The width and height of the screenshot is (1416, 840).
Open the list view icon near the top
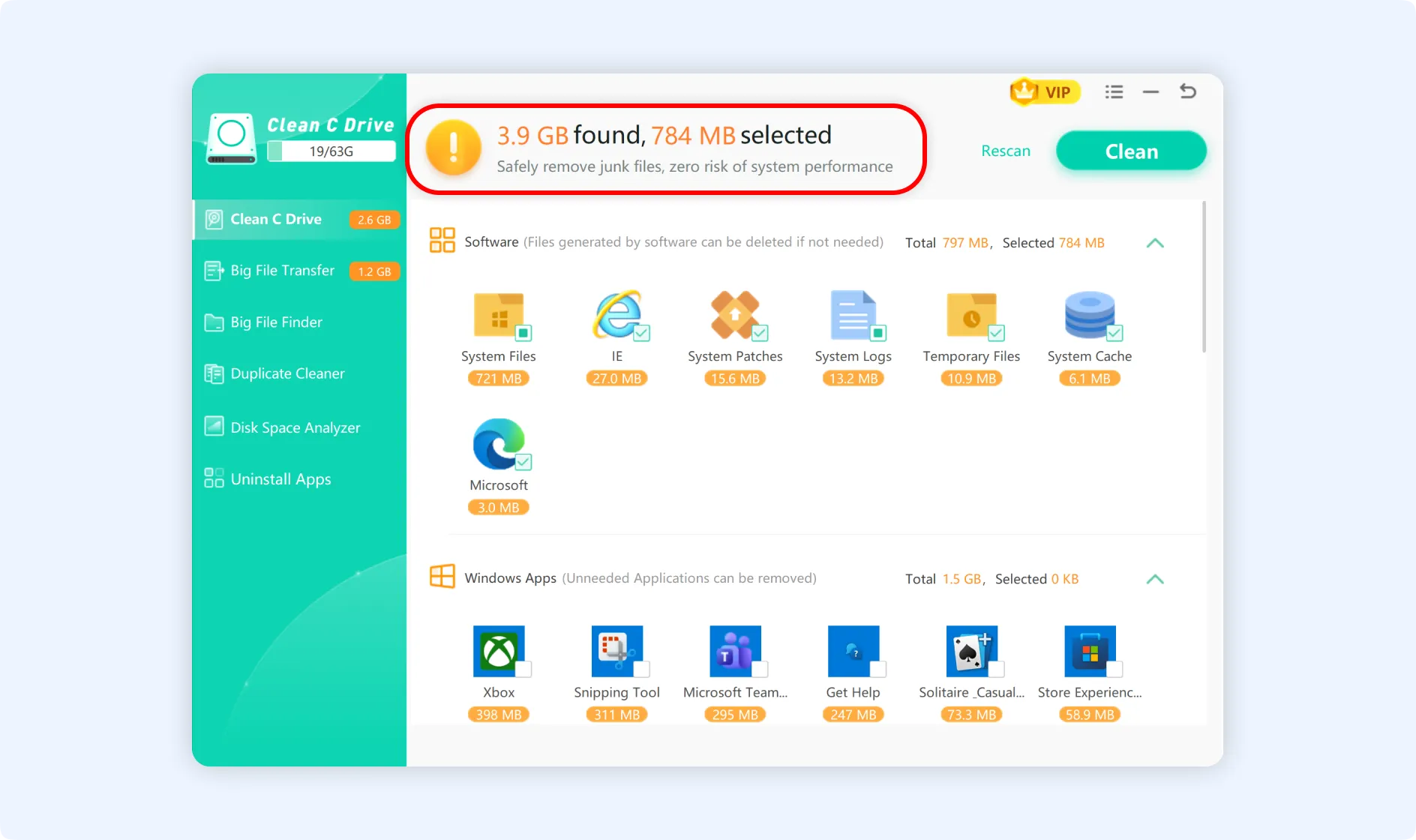[1114, 91]
